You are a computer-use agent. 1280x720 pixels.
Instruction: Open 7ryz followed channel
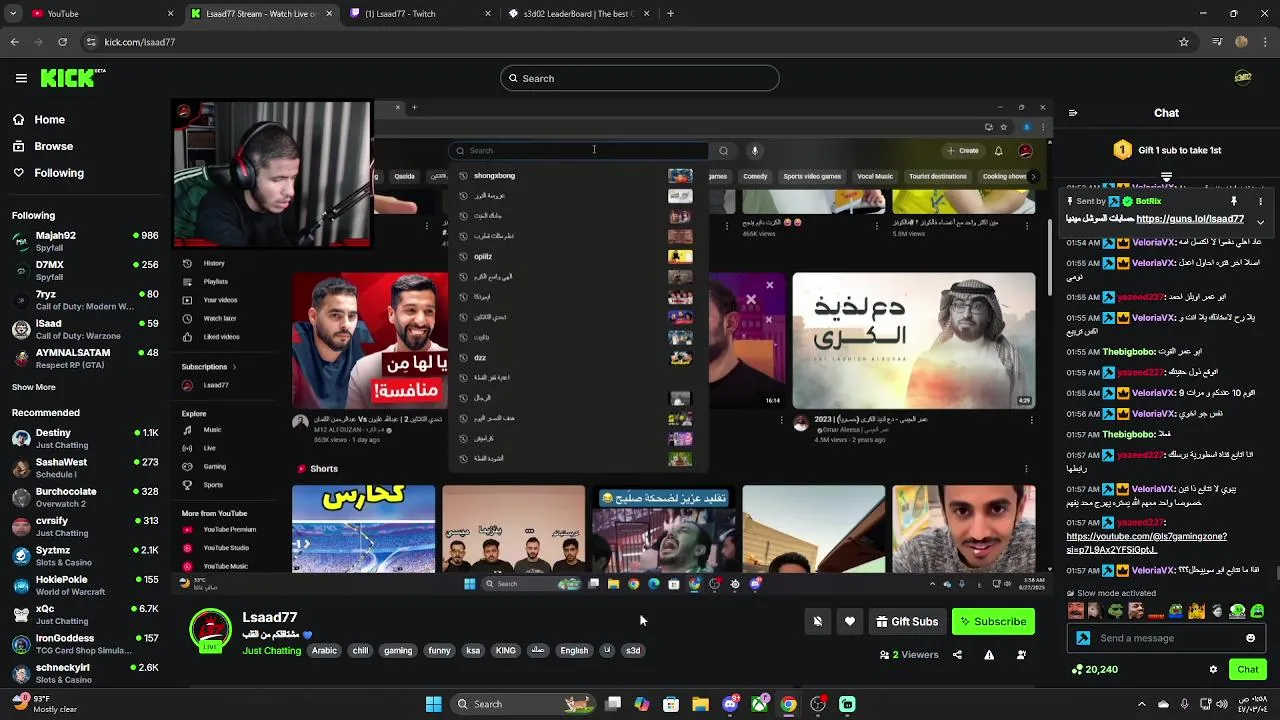[x=84, y=300]
